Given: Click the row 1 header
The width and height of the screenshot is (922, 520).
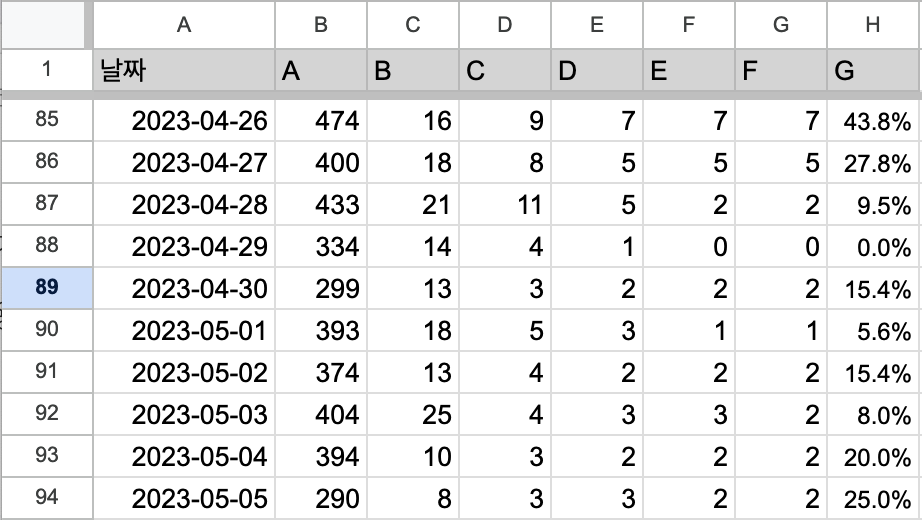Looking at the screenshot, I should click(46, 71).
